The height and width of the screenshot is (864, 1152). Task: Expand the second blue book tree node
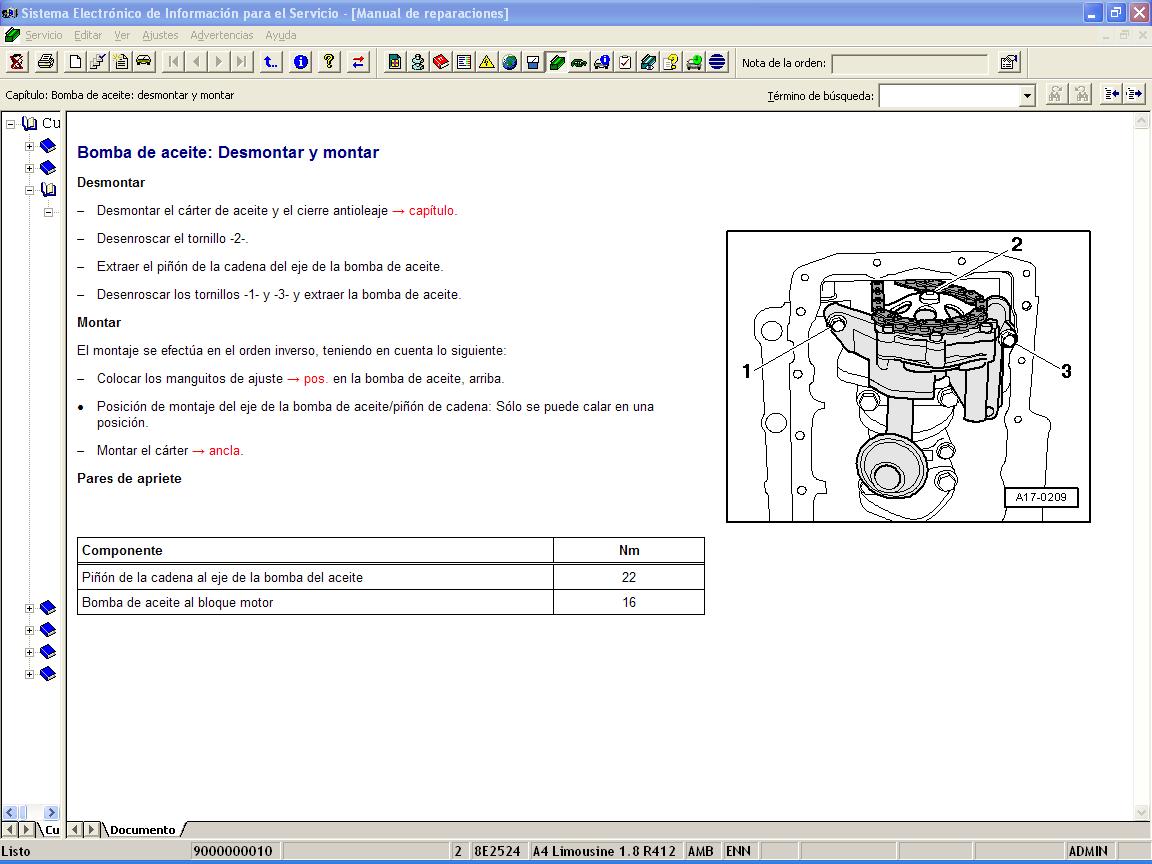tap(29, 168)
